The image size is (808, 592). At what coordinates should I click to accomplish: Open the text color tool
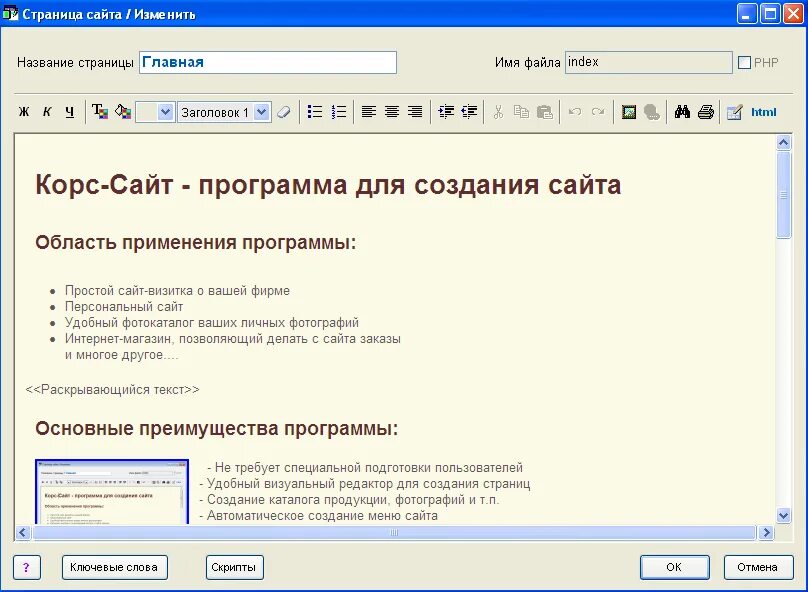[x=100, y=112]
